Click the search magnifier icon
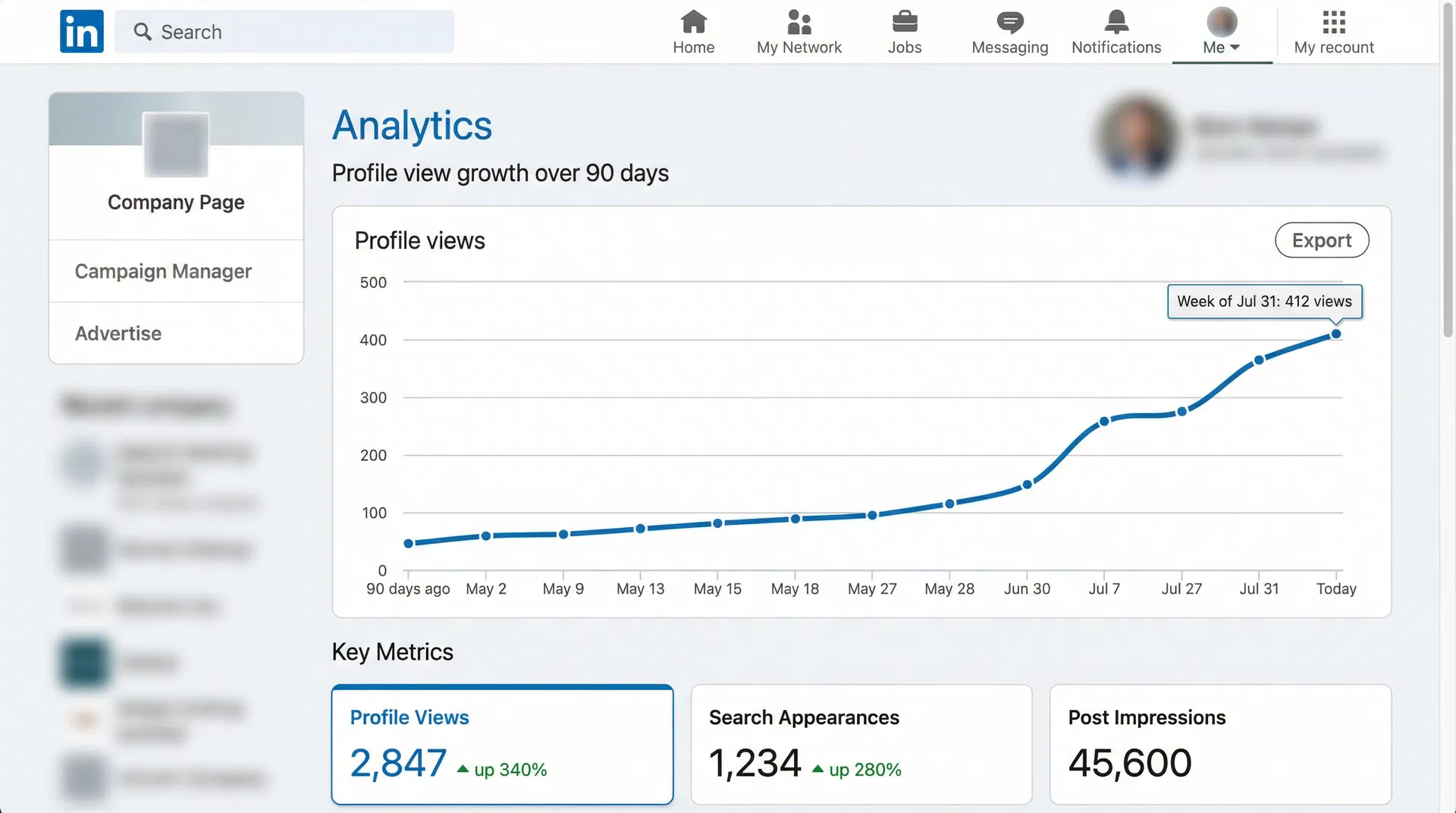The image size is (1456, 813). [142, 32]
